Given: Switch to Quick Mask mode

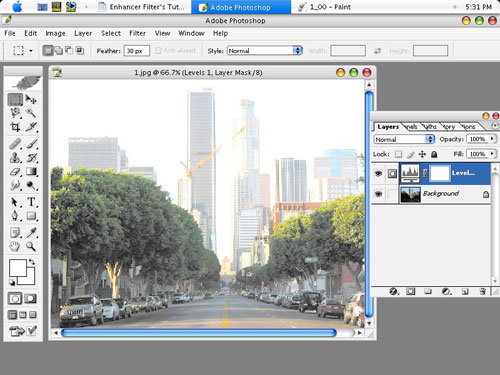Looking at the screenshot, I should point(30,299).
